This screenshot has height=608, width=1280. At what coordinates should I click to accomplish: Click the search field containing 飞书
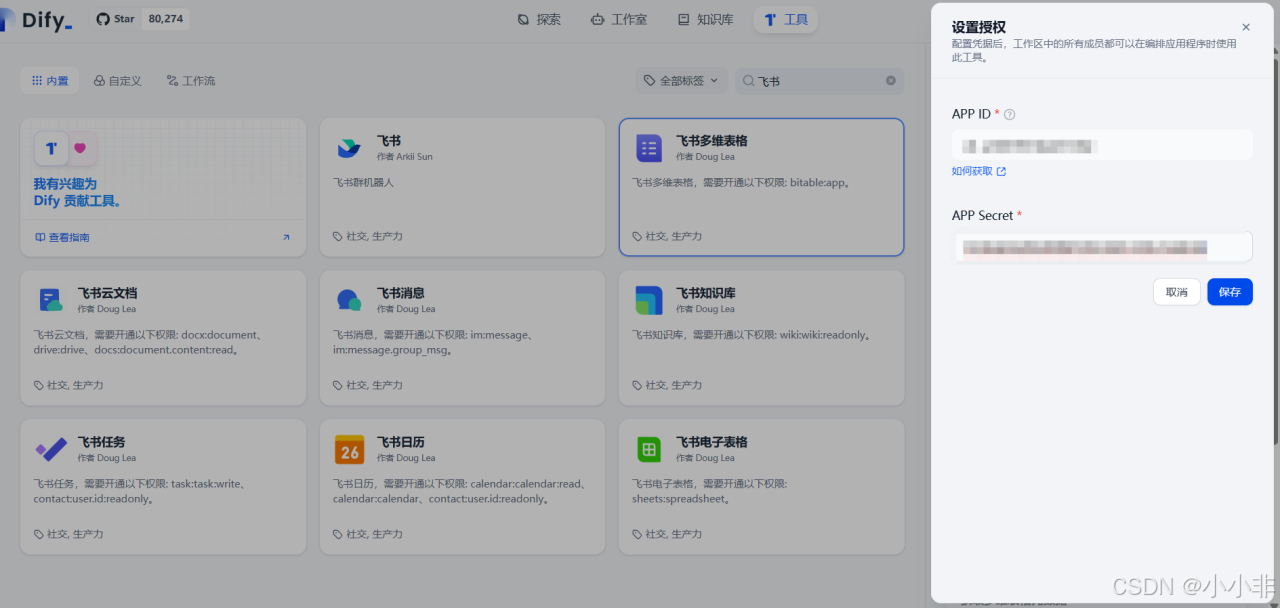820,81
